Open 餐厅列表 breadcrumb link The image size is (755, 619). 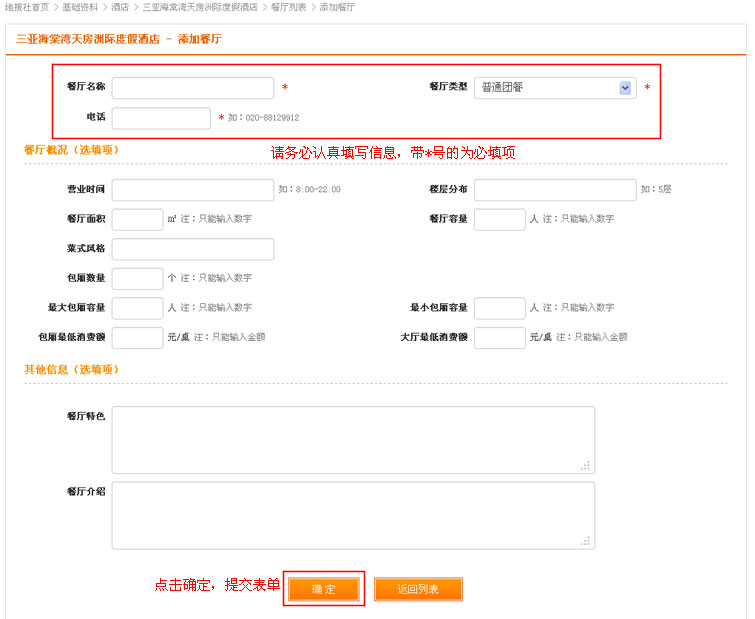(x=290, y=7)
